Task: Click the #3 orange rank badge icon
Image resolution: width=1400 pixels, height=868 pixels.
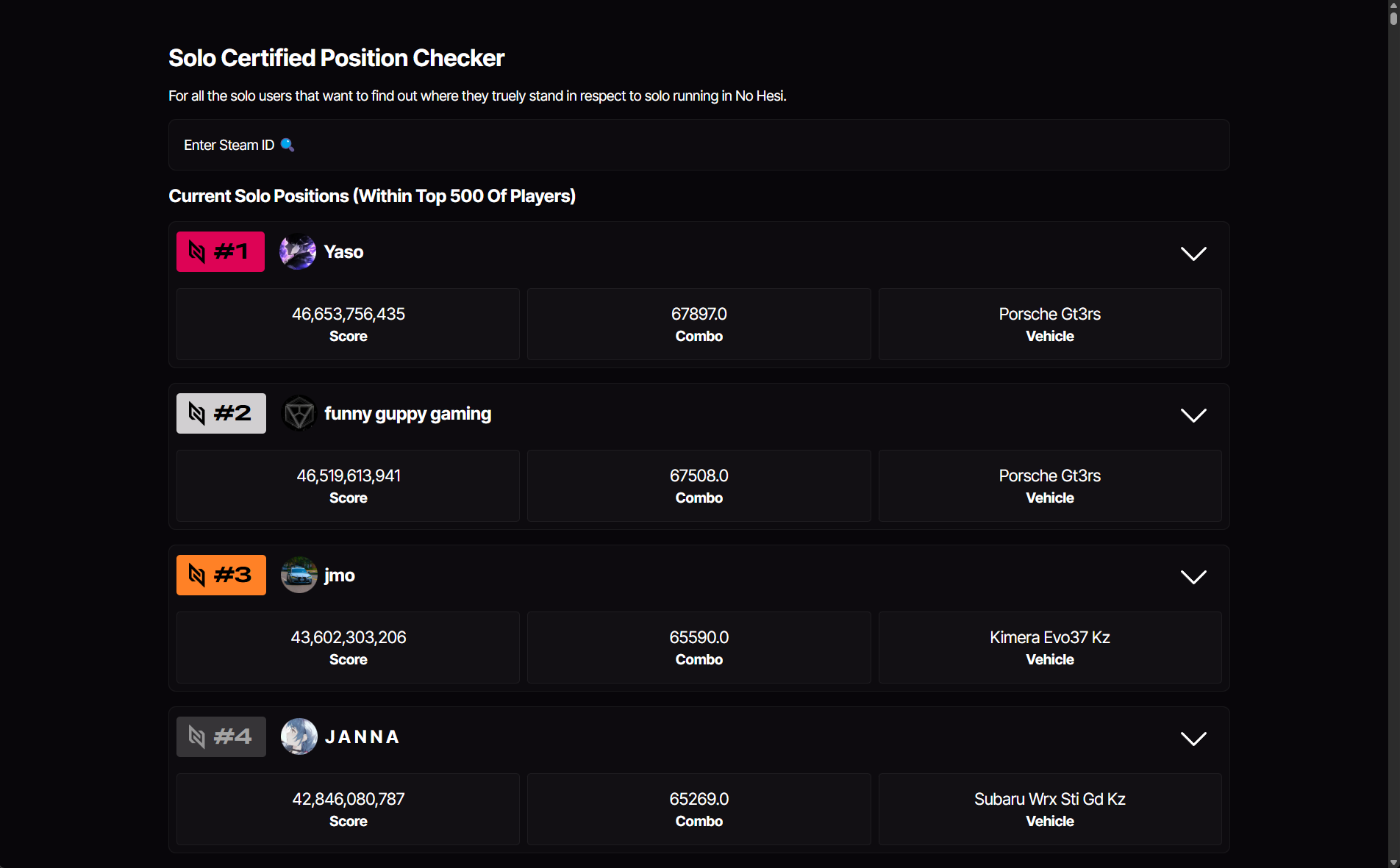Action: coord(197,575)
